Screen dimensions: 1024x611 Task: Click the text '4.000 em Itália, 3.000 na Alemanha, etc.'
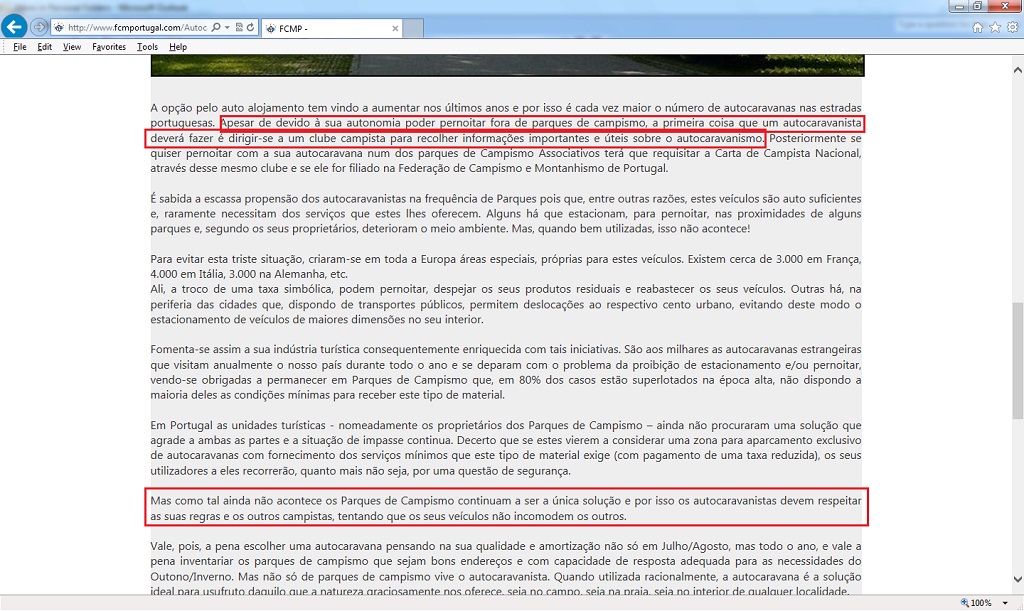pos(249,274)
